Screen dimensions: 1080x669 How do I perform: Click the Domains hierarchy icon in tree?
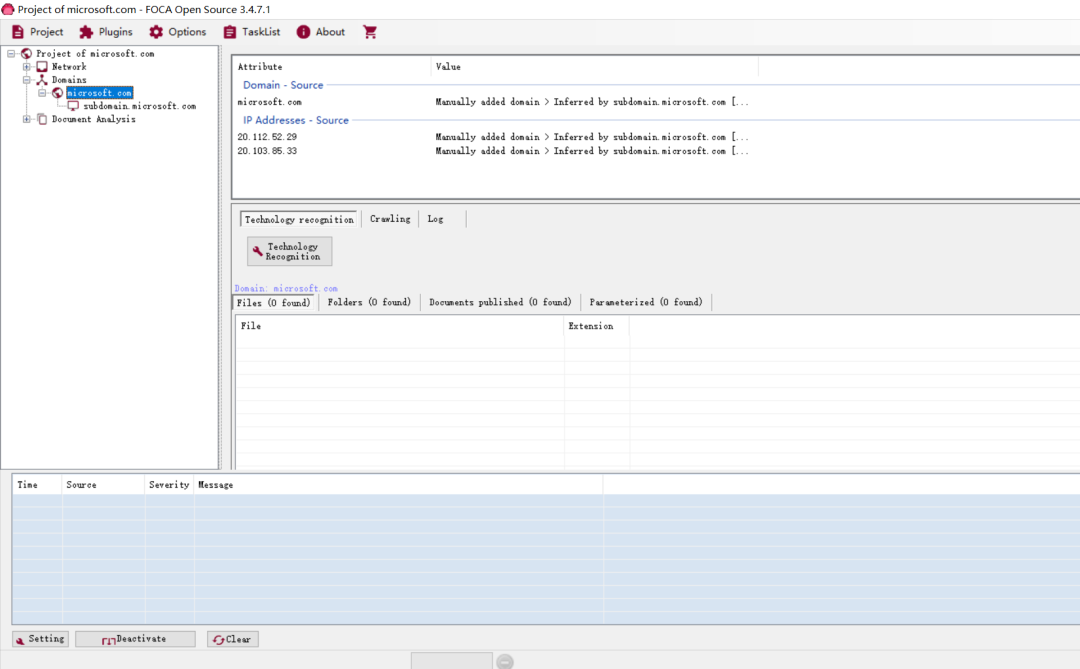click(x=42, y=80)
